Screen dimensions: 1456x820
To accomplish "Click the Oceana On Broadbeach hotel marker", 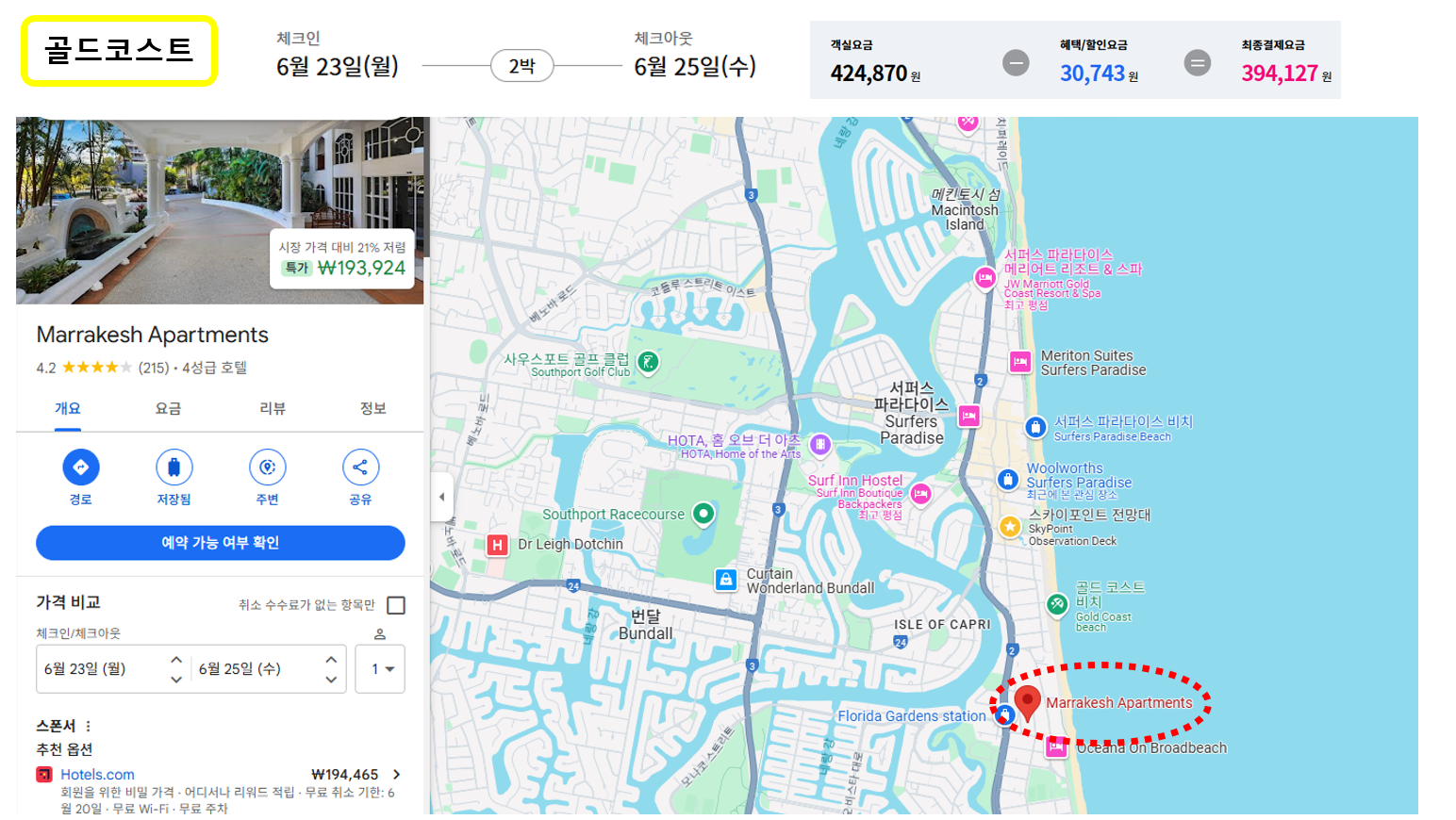I will coord(1056,747).
